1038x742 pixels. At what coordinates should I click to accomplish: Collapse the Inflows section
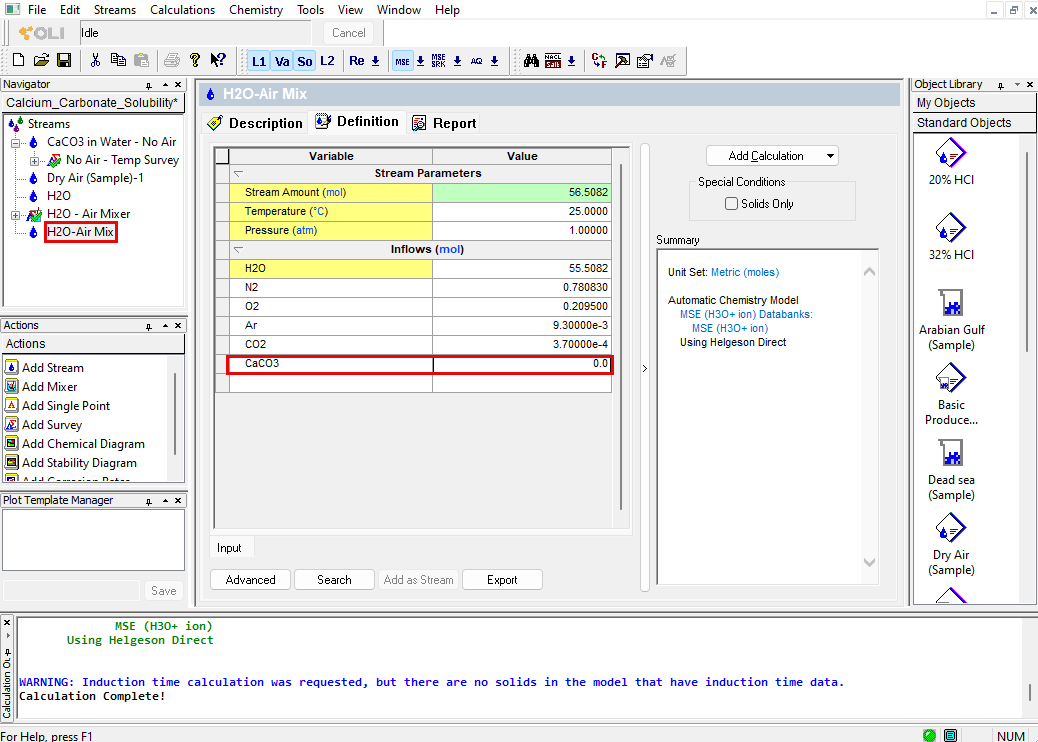click(238, 250)
